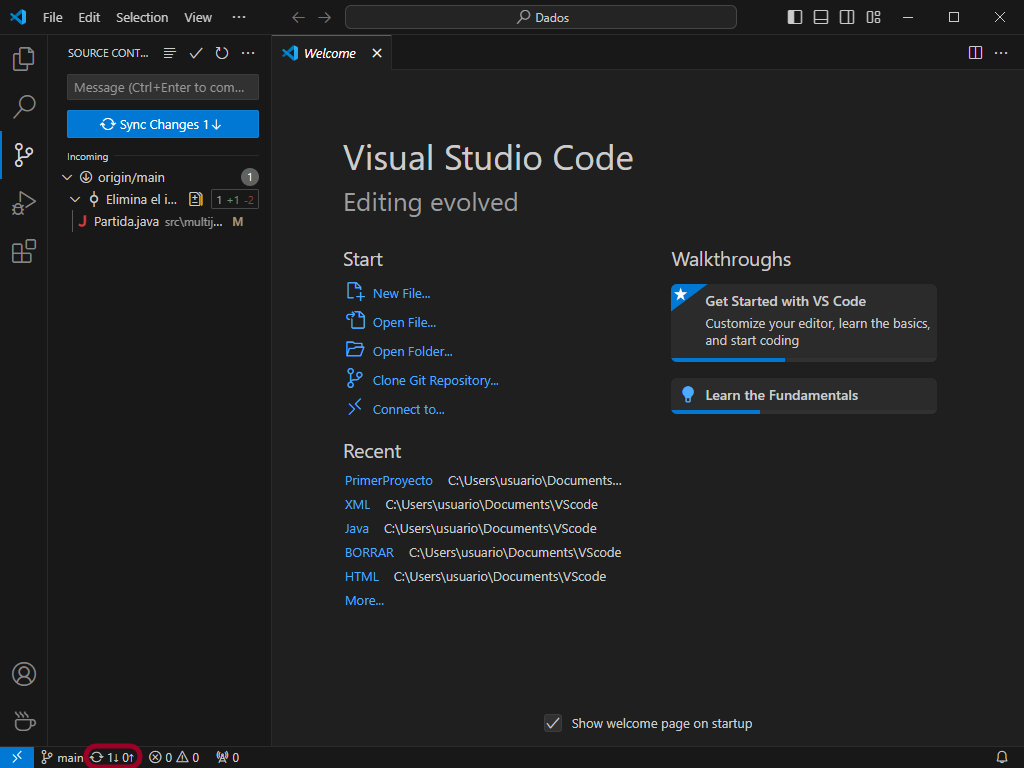Click the commit checkmark icon
This screenshot has width=1024, height=768.
(x=196, y=53)
